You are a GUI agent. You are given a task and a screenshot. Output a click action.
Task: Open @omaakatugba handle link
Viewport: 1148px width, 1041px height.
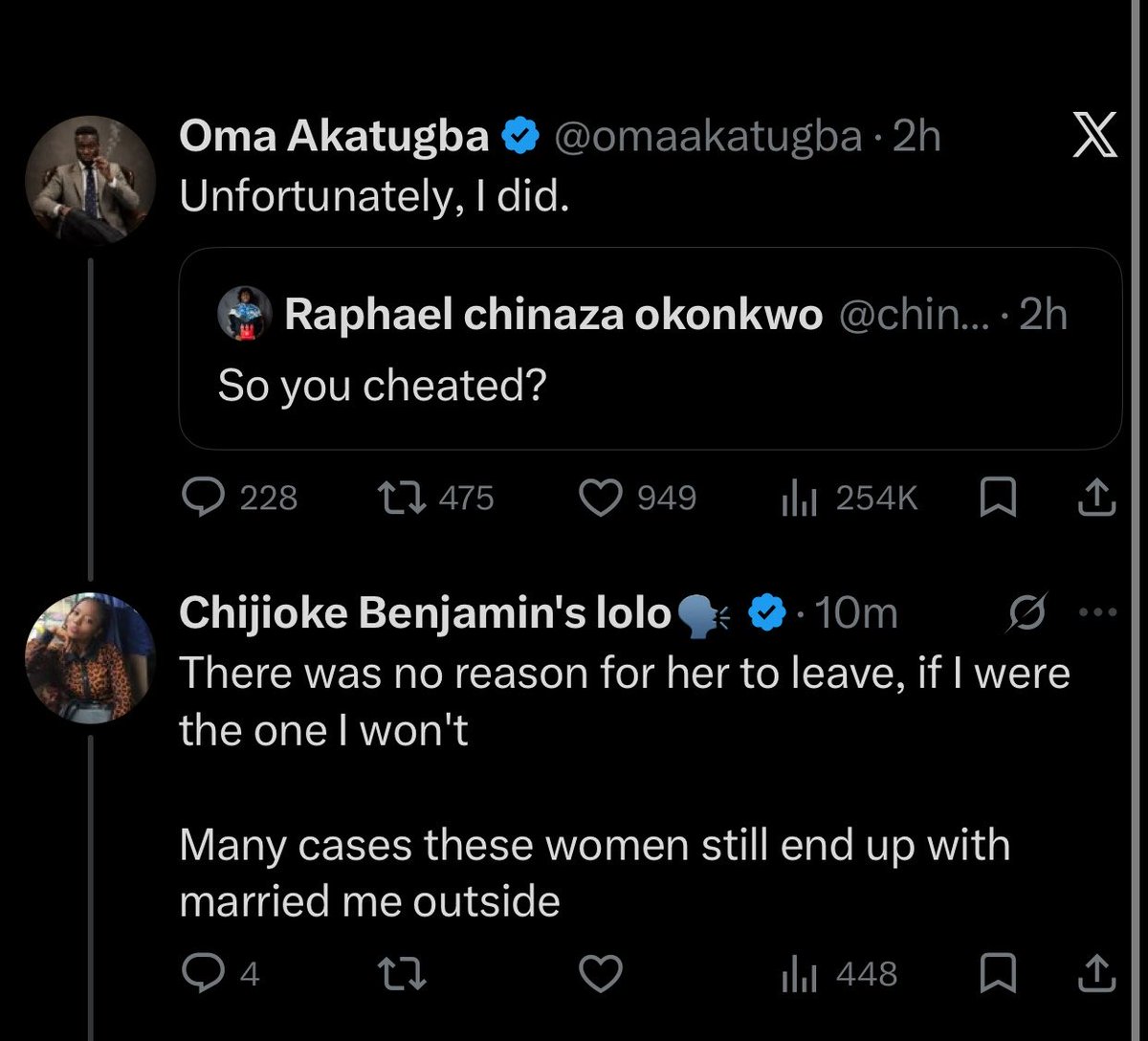[x=709, y=138]
